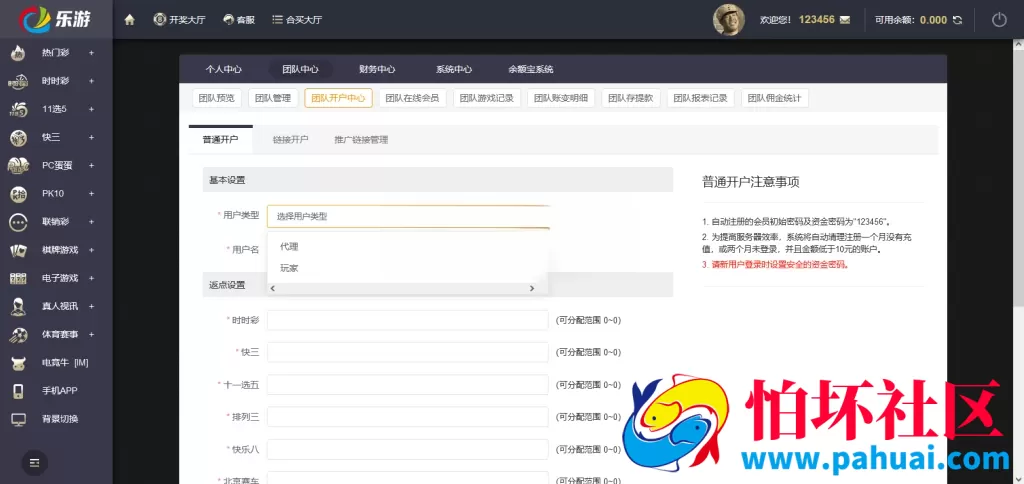Select 体育赛事 sports icon
The height and width of the screenshot is (484, 1024).
18,334
